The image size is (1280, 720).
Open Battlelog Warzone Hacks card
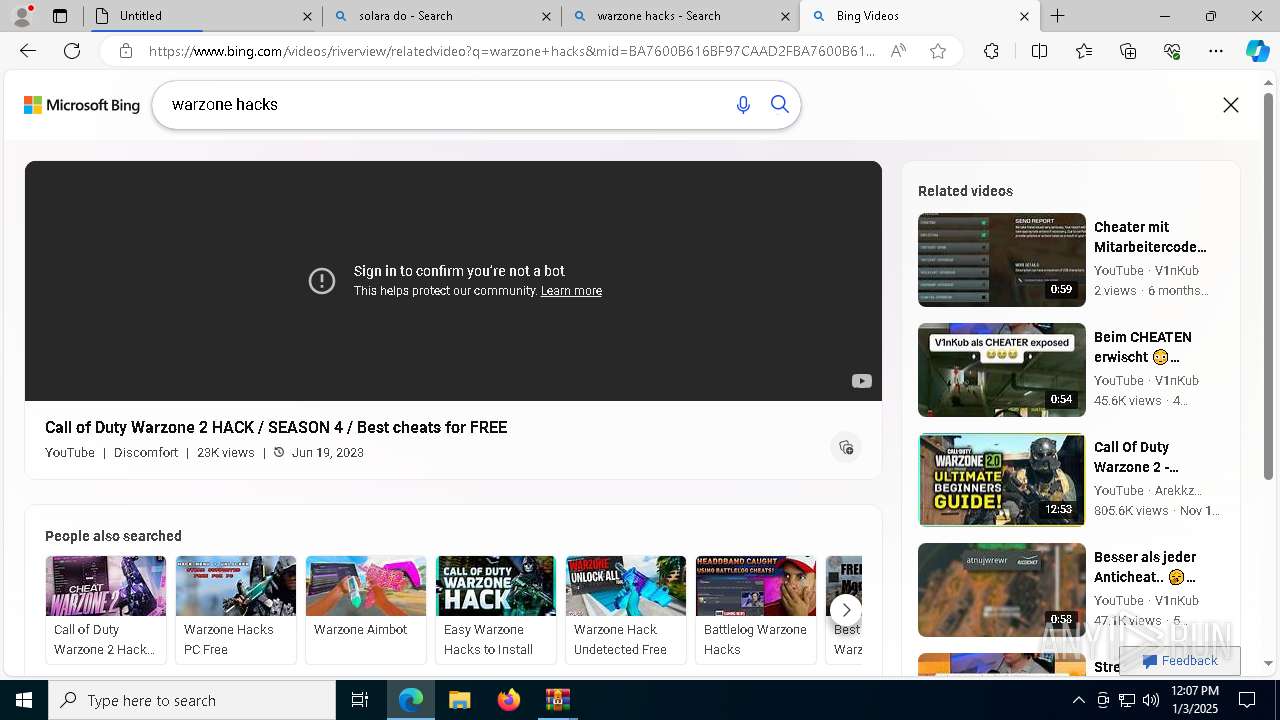tap(756, 609)
